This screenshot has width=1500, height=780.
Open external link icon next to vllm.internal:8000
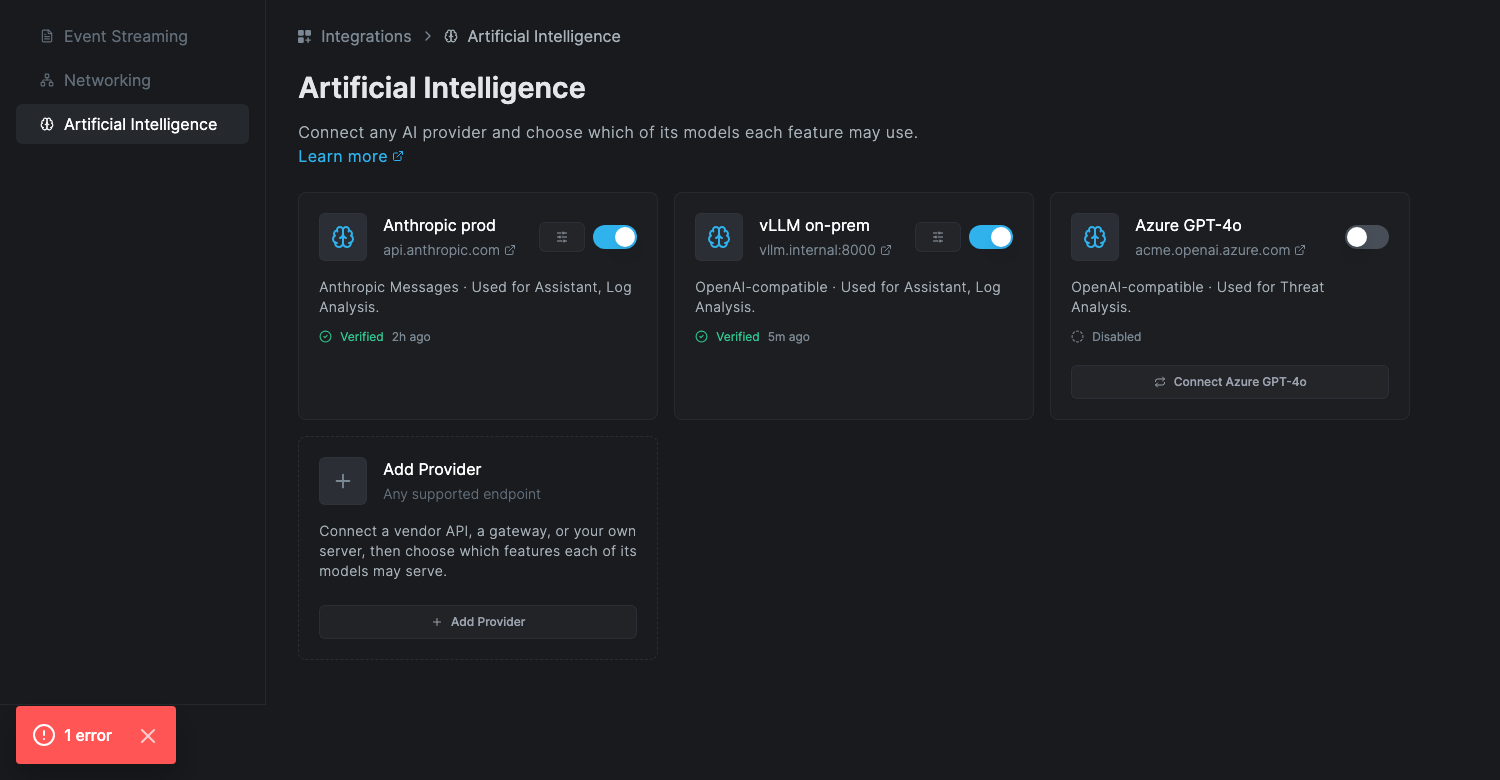pyautogui.click(x=886, y=250)
